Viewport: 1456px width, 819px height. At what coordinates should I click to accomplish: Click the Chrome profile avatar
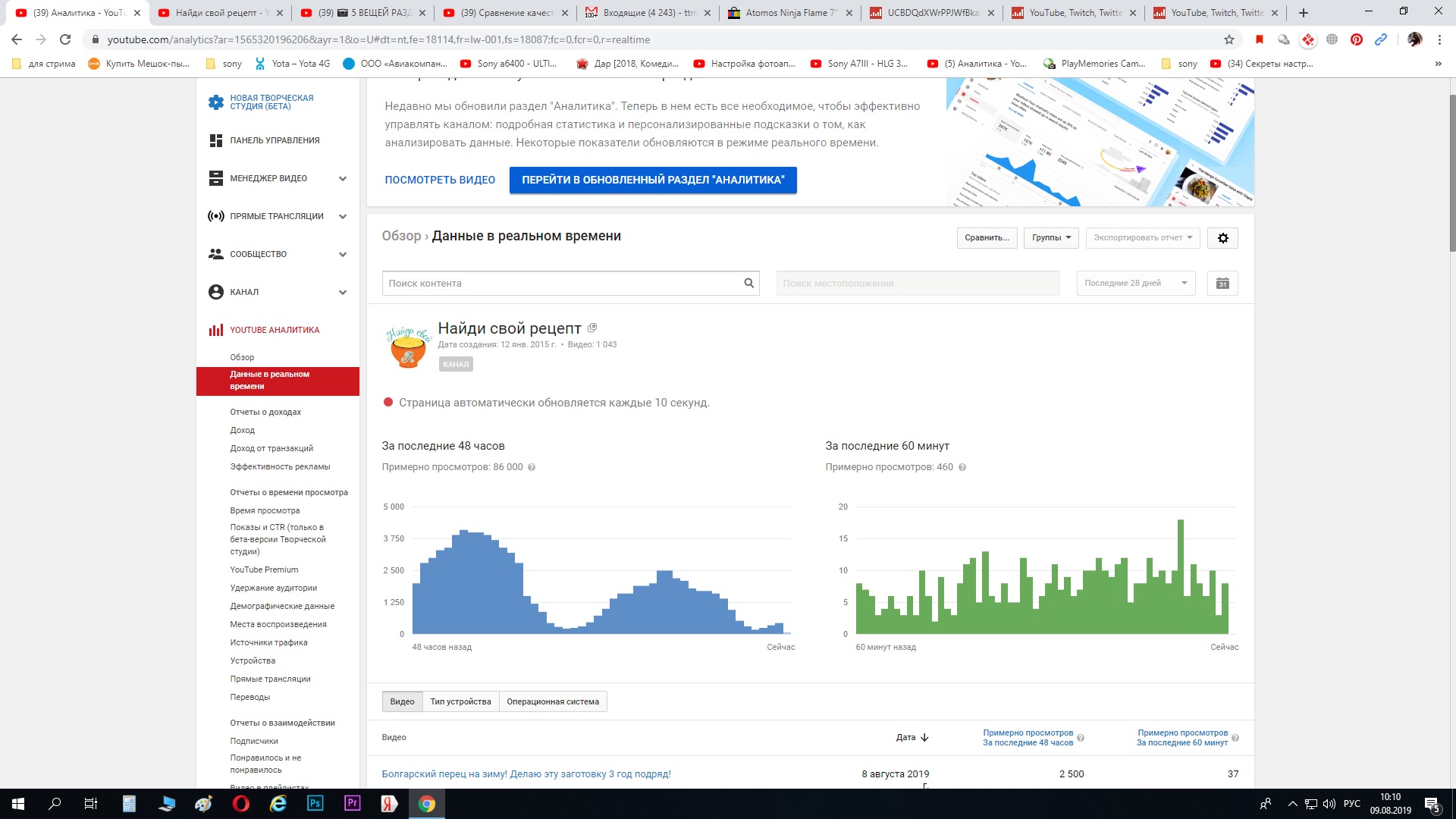click(x=1414, y=39)
